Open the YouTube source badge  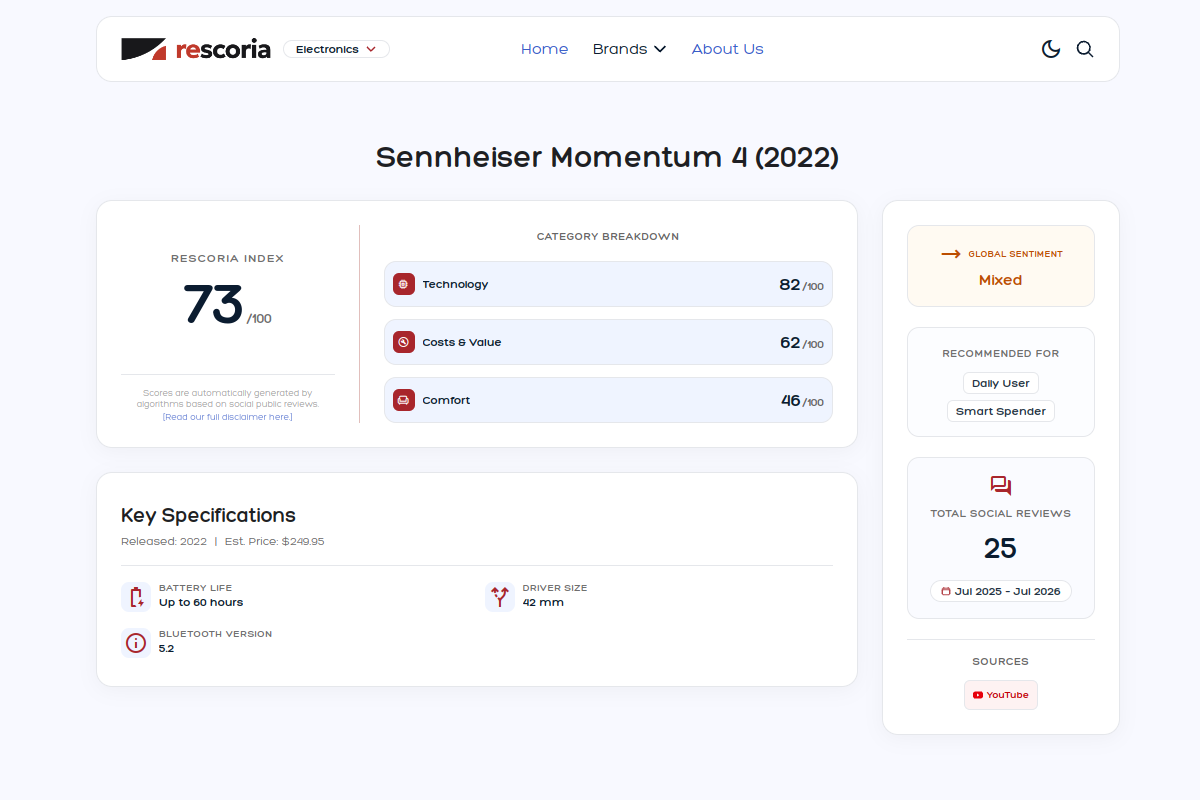click(1001, 695)
